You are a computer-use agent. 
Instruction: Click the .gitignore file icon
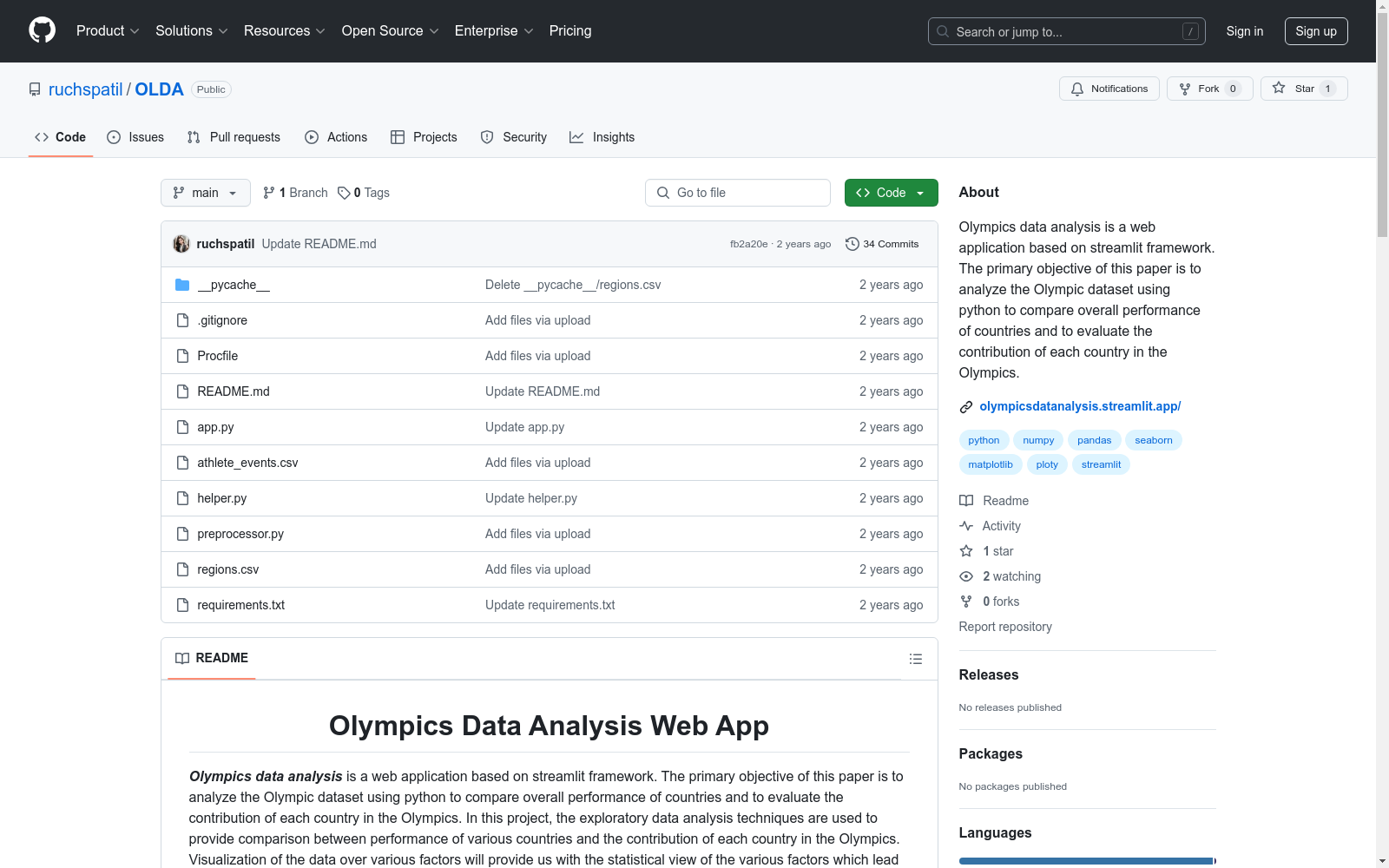pos(182,320)
